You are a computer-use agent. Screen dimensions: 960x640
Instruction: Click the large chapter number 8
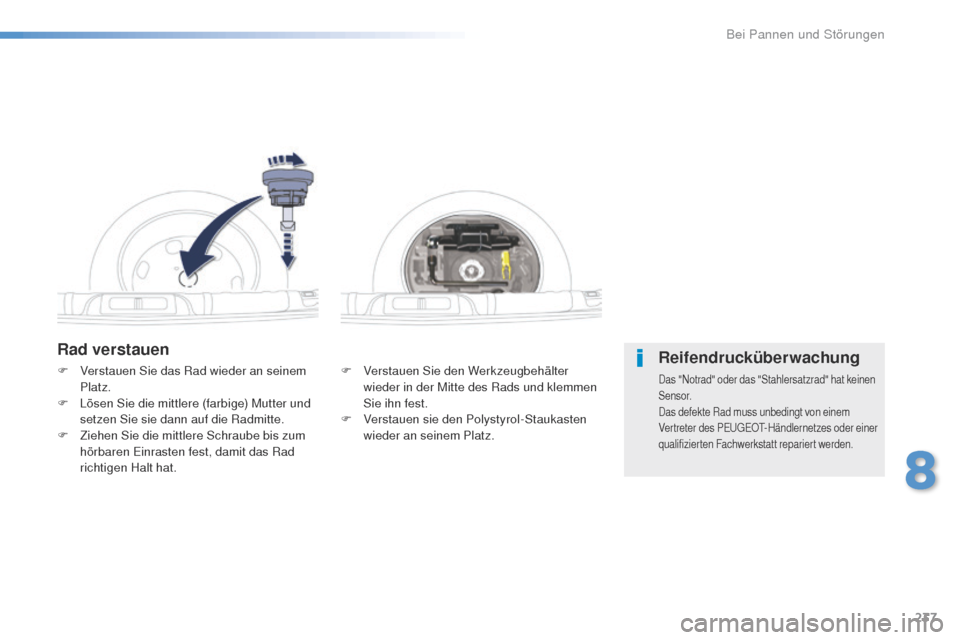[x=920, y=470]
